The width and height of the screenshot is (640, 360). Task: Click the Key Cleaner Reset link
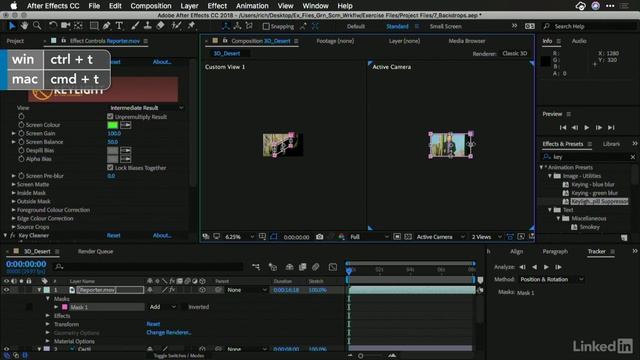[x=113, y=236]
